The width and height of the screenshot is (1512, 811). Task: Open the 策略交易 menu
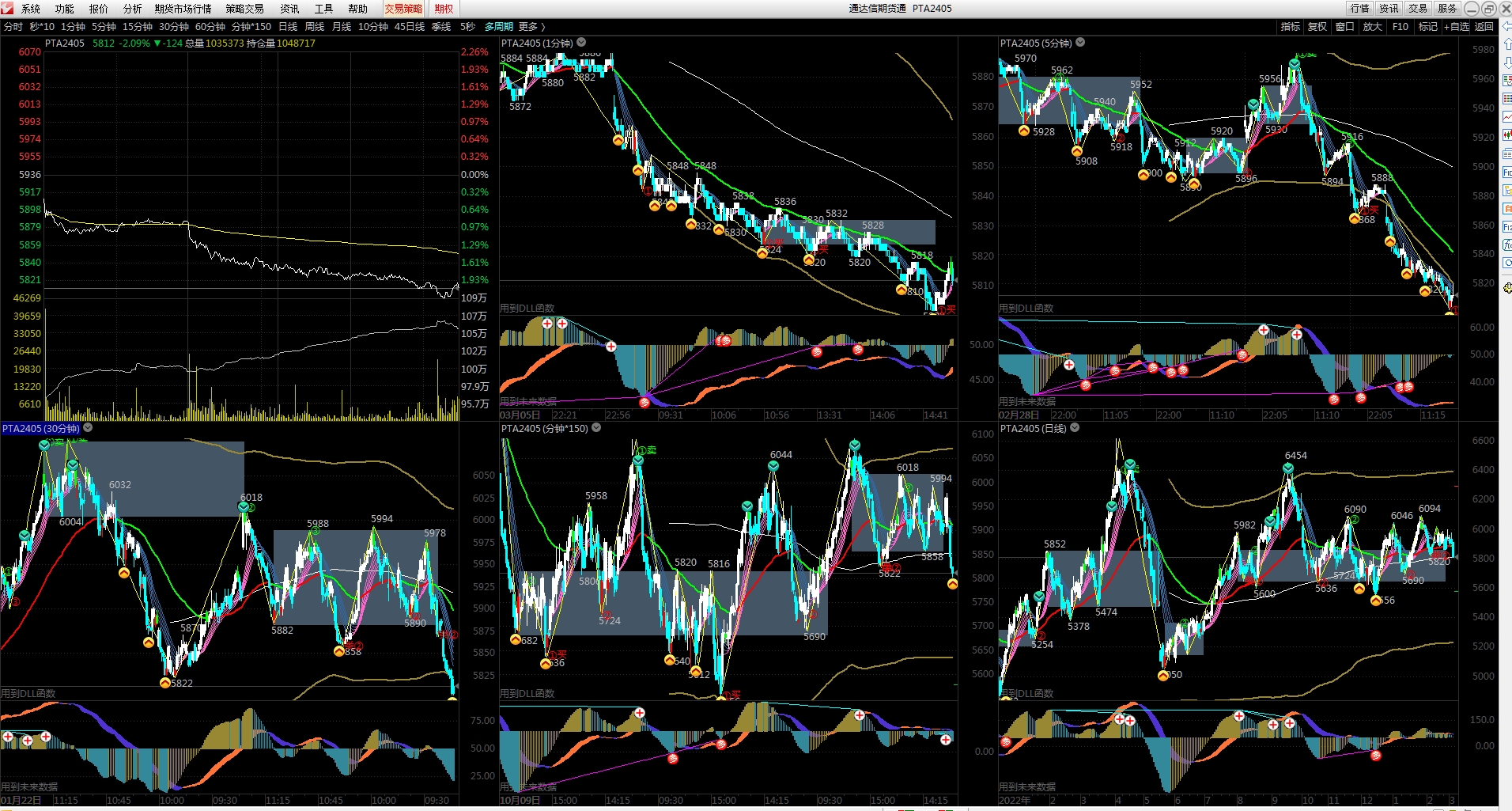tap(244, 9)
